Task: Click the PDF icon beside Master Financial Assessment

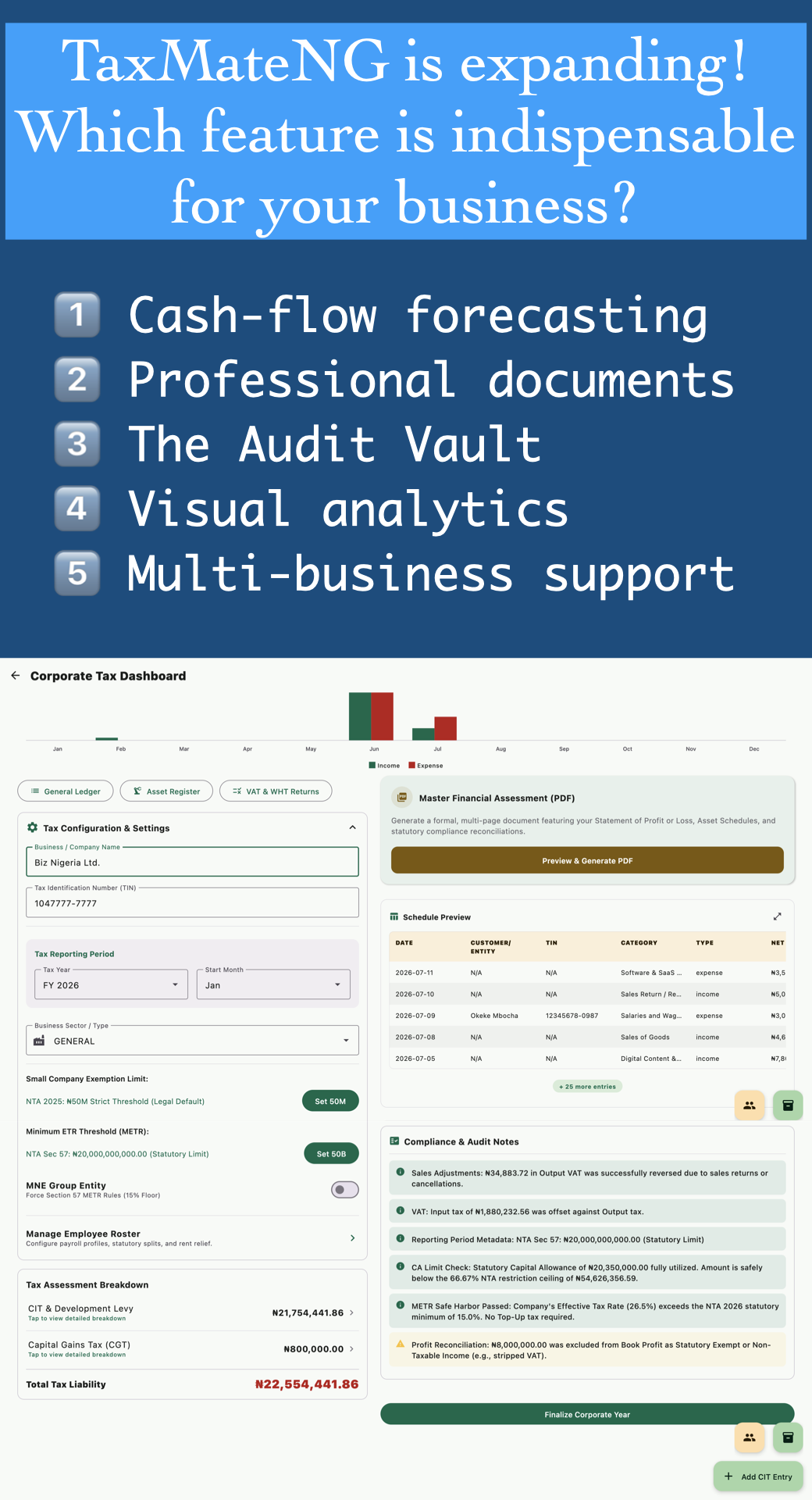Action: click(402, 797)
